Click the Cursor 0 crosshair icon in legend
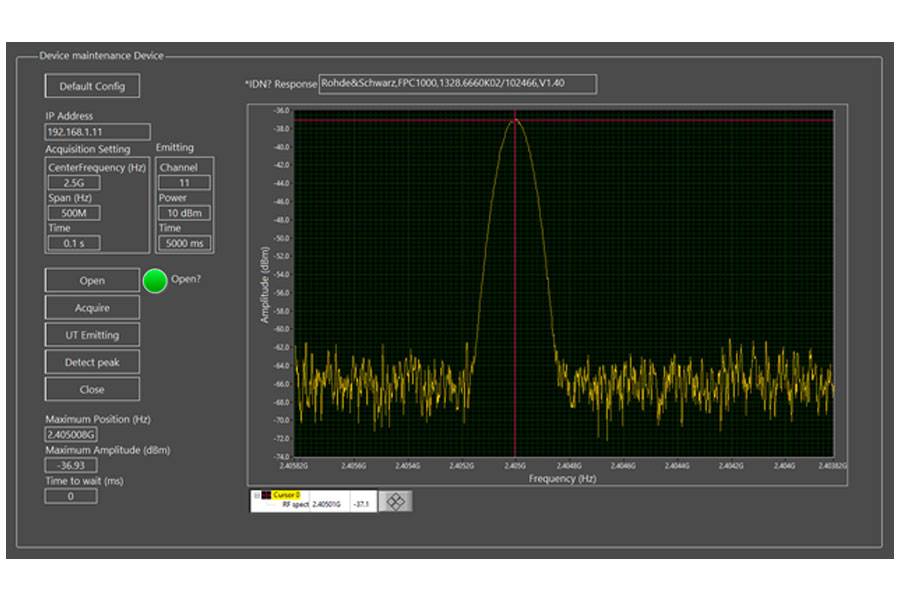The height and width of the screenshot is (600, 900). [x=265, y=495]
